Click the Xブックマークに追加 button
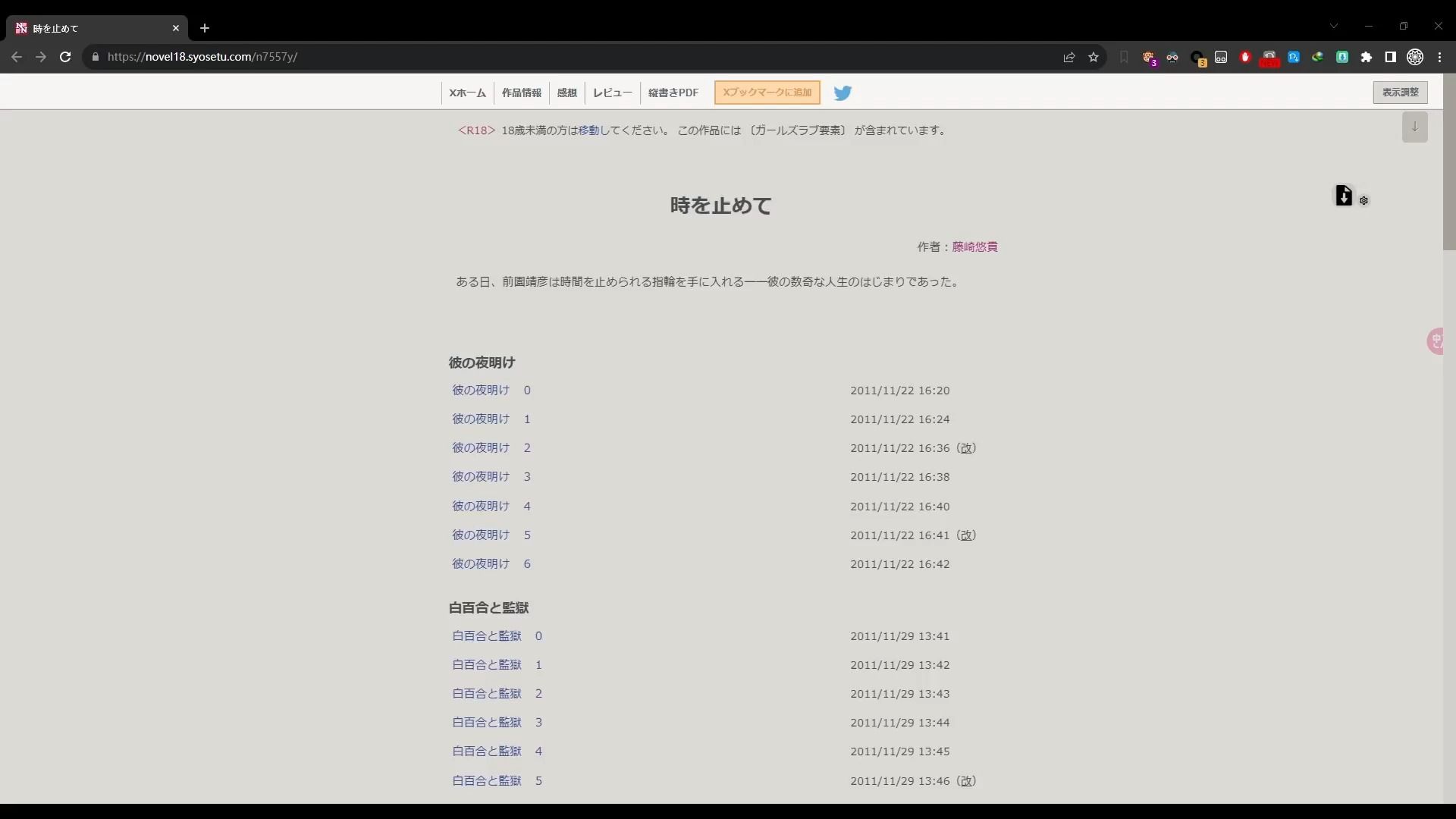Screen dimensions: 1456x819 (x=767, y=93)
